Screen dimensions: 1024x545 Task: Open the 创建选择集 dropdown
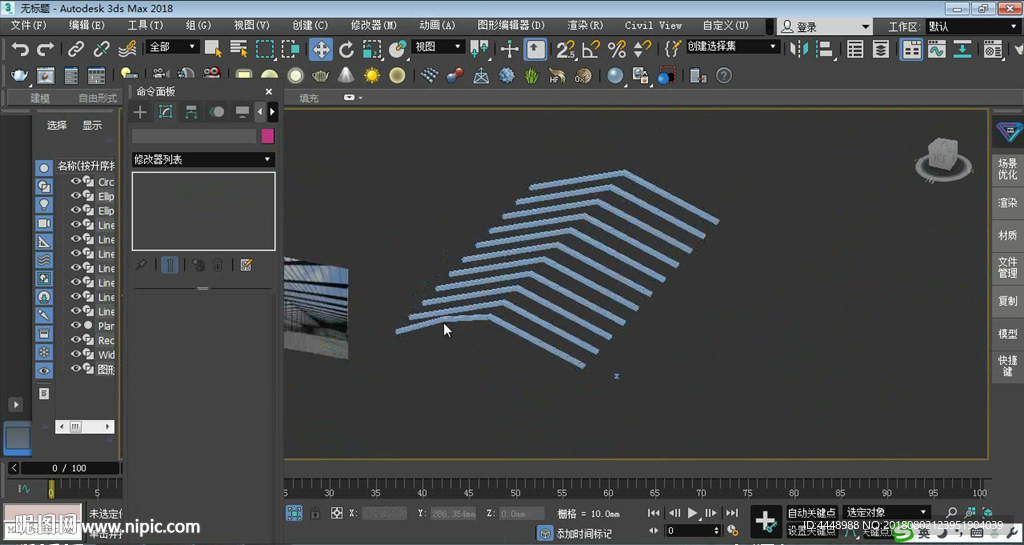click(732, 47)
